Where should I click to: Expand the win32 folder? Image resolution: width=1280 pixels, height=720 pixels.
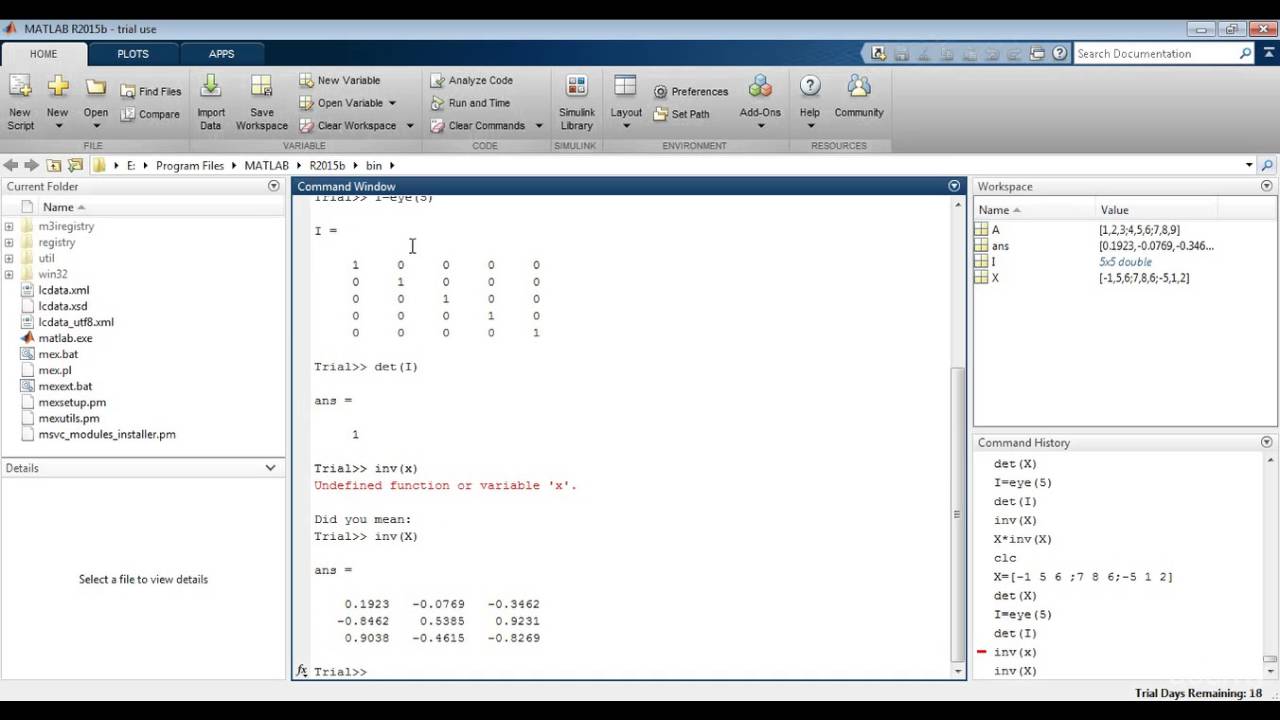click(9, 274)
